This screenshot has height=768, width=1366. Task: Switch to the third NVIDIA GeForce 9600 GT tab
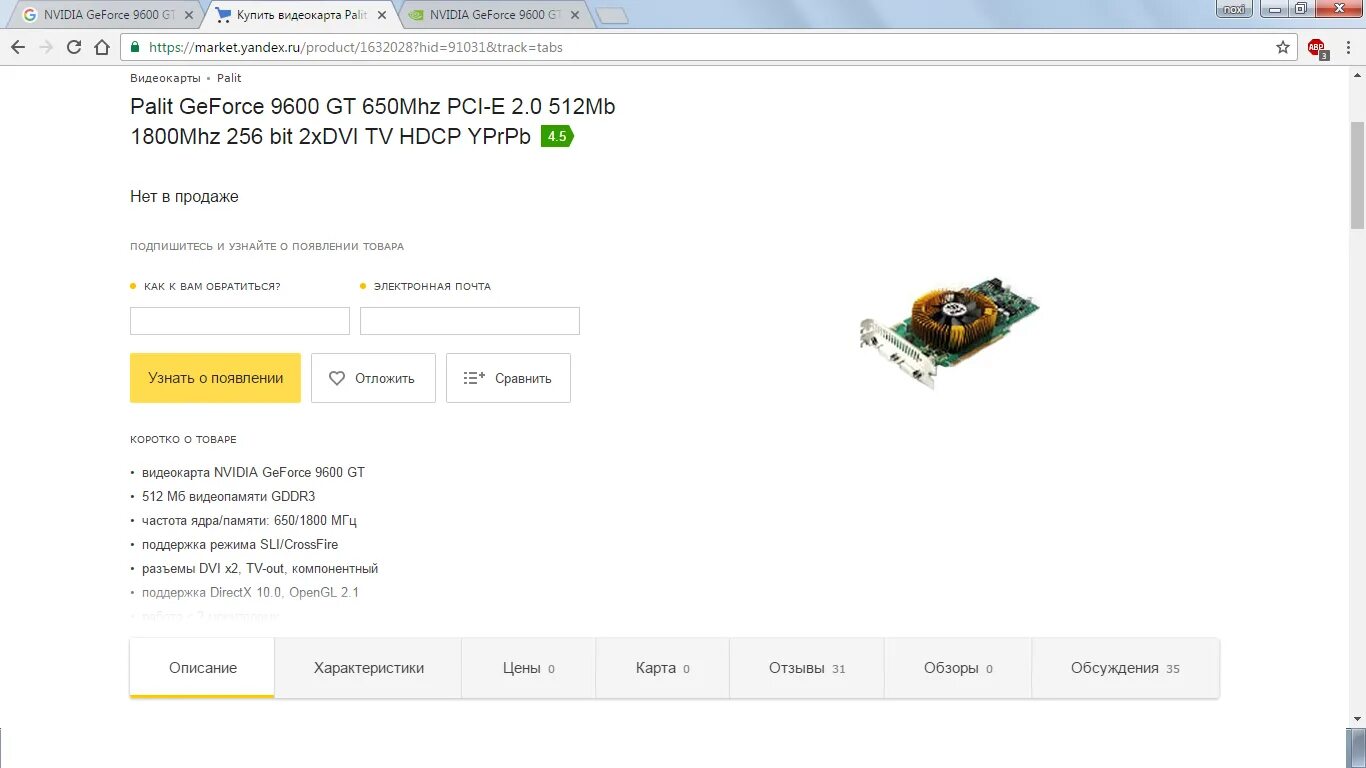point(495,15)
